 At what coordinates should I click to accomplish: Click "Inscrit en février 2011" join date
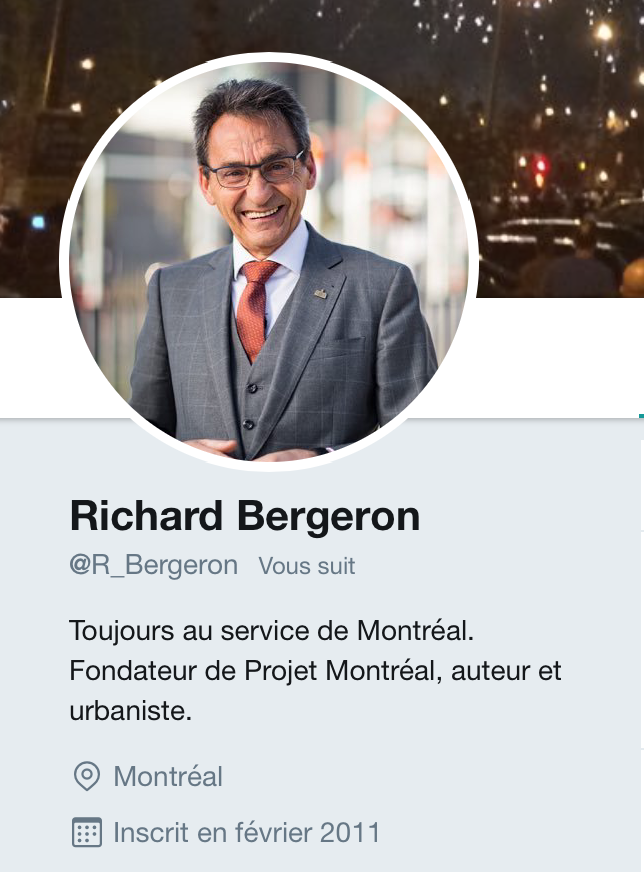tap(247, 833)
